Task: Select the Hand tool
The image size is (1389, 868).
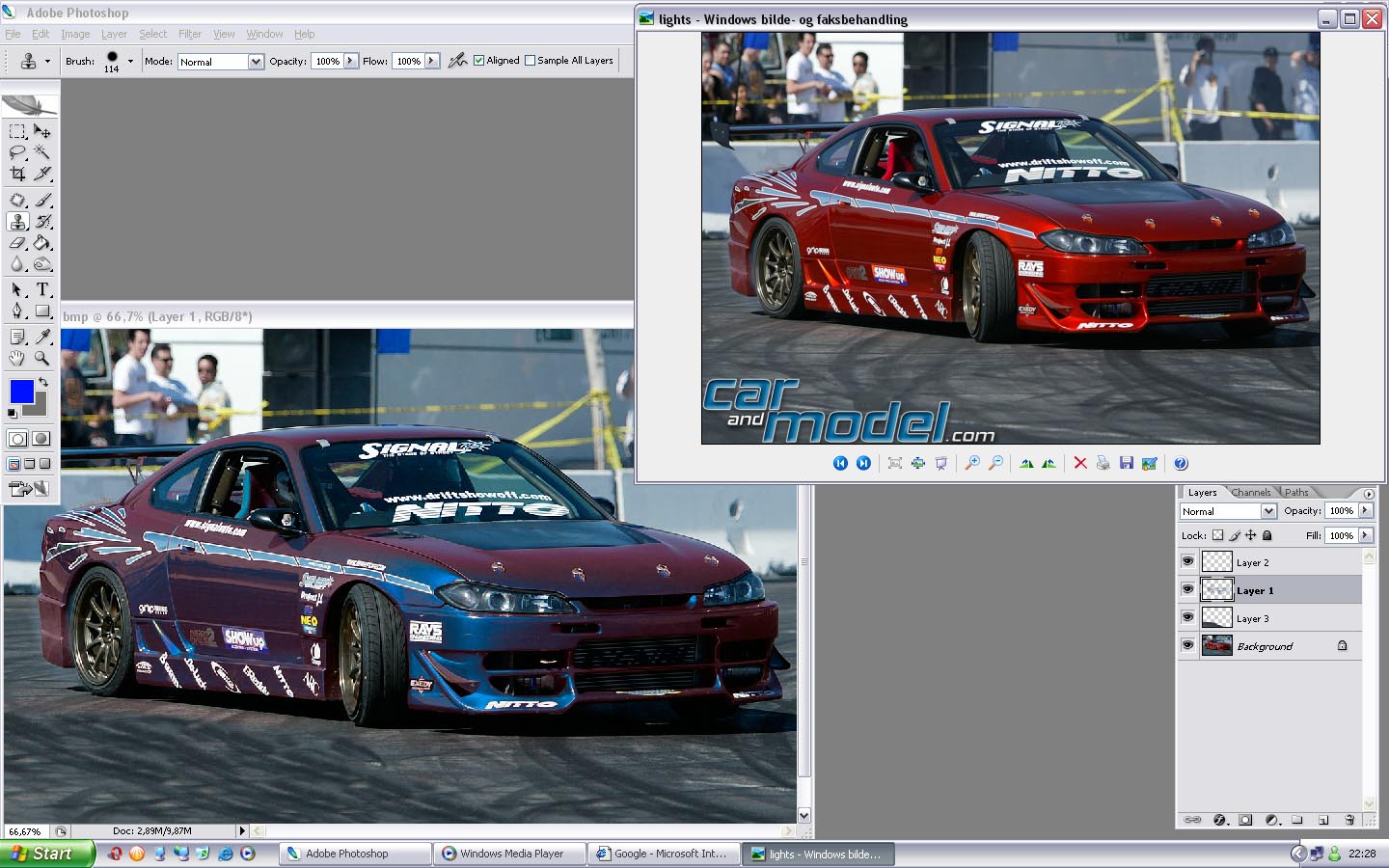Action: click(x=17, y=358)
